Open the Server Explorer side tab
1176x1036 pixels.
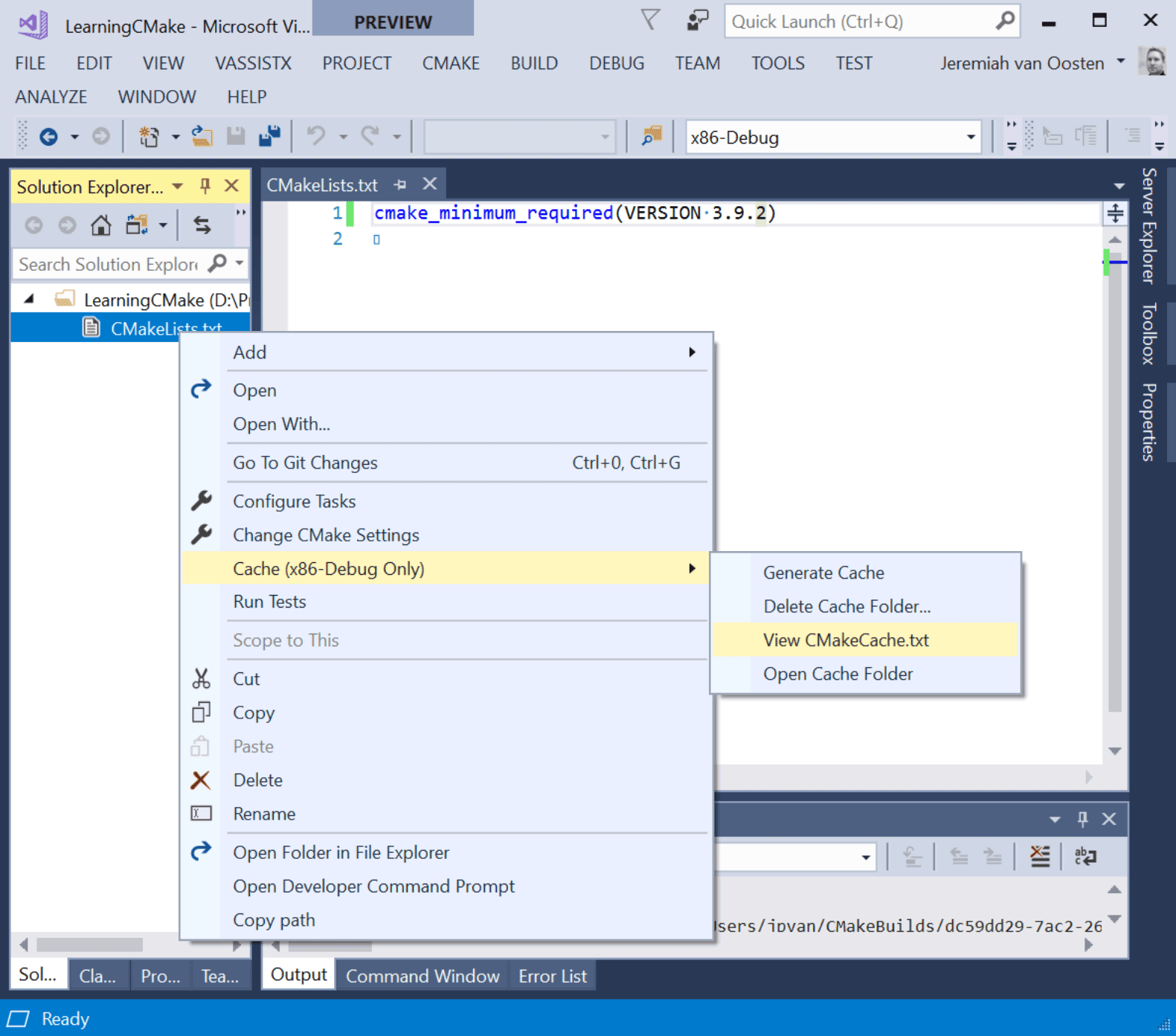(x=1149, y=225)
